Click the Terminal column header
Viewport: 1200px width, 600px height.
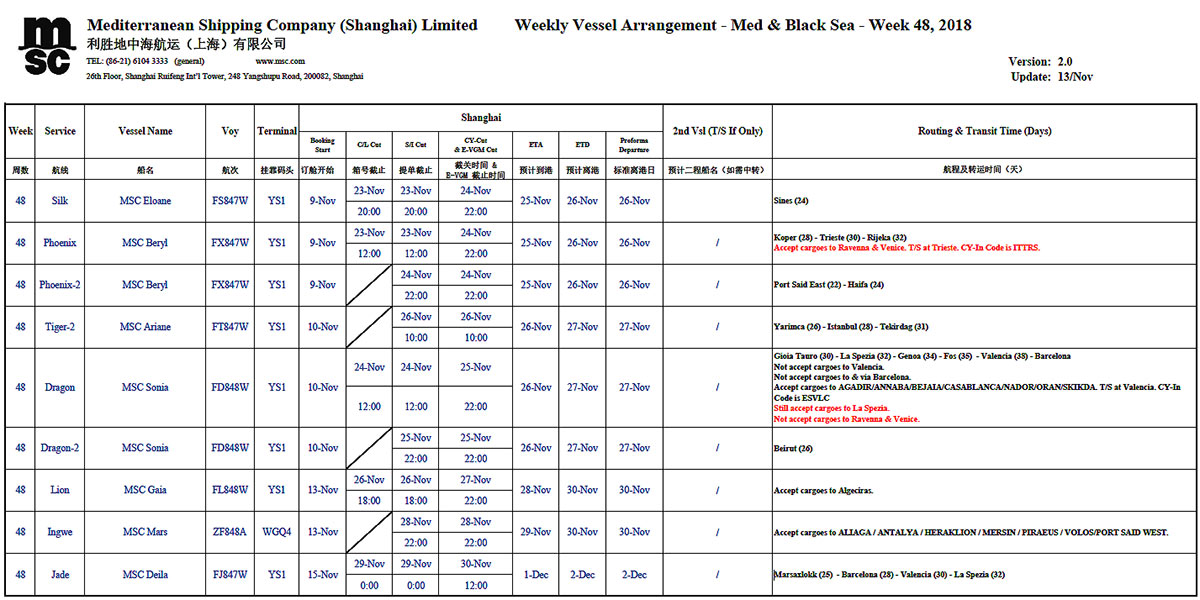(277, 131)
